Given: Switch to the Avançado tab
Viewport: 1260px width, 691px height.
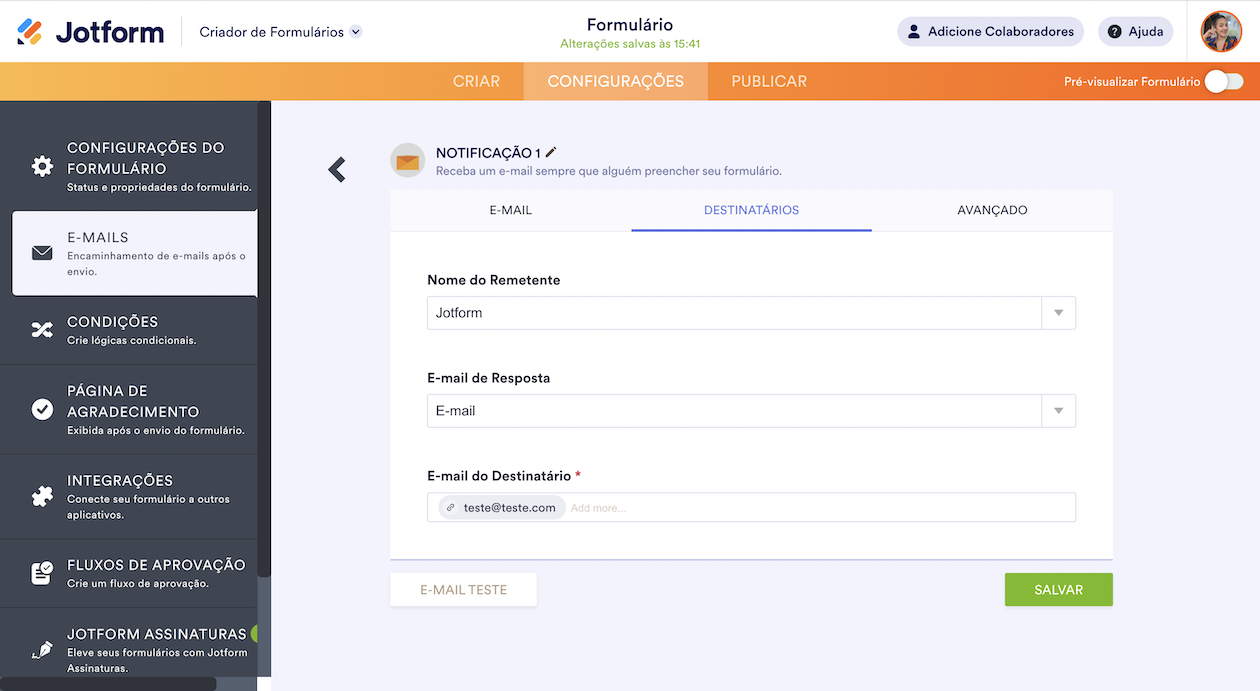Looking at the screenshot, I should coord(992,210).
